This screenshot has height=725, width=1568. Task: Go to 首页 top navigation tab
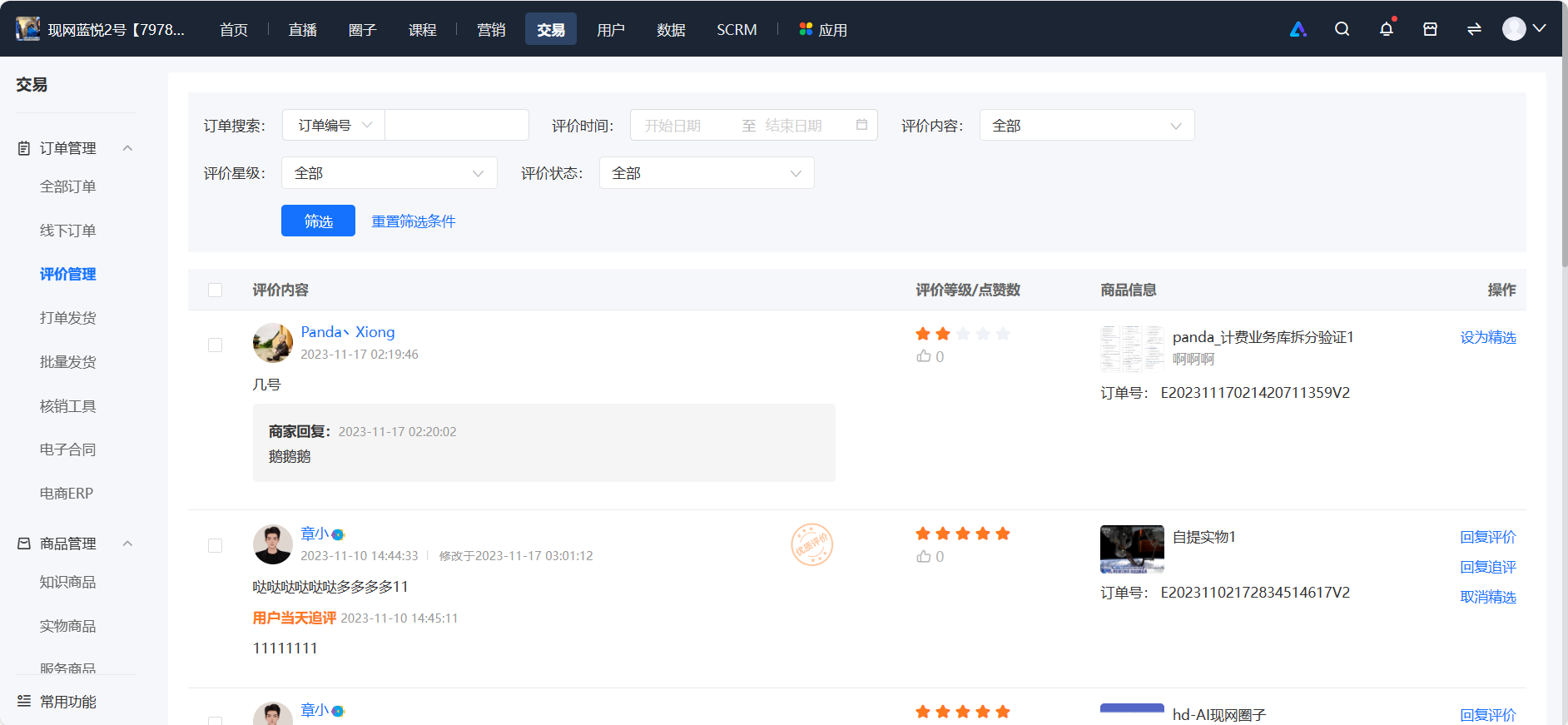[x=234, y=29]
